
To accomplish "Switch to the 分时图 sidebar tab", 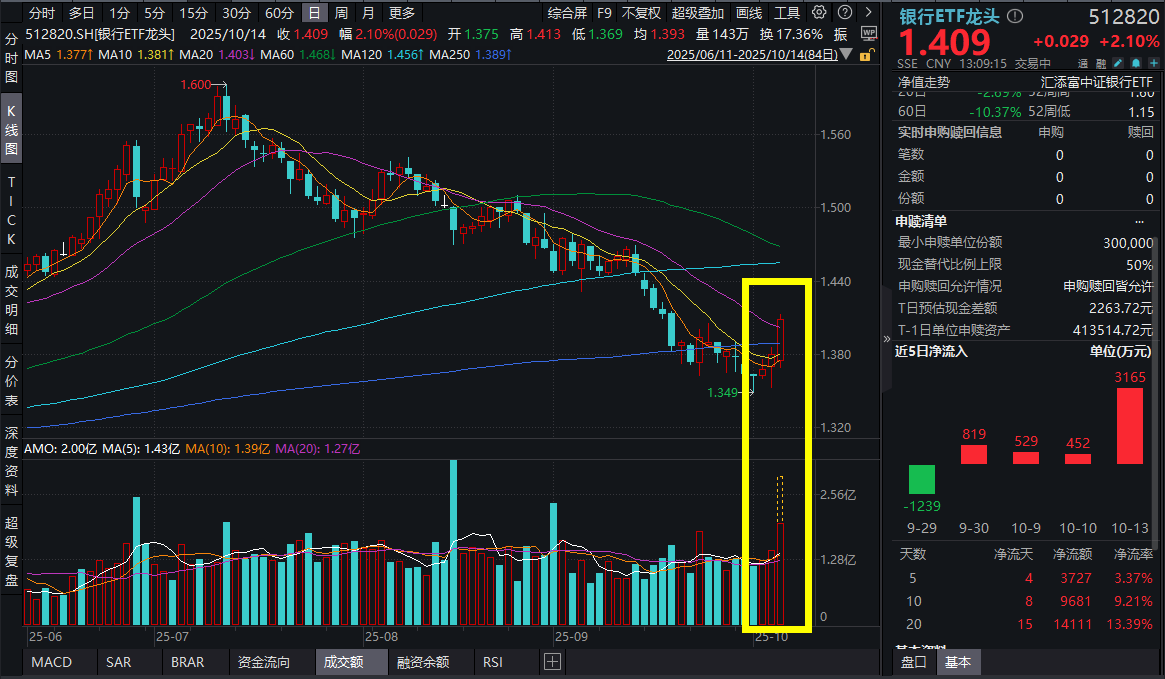I will pyautogui.click(x=12, y=56).
